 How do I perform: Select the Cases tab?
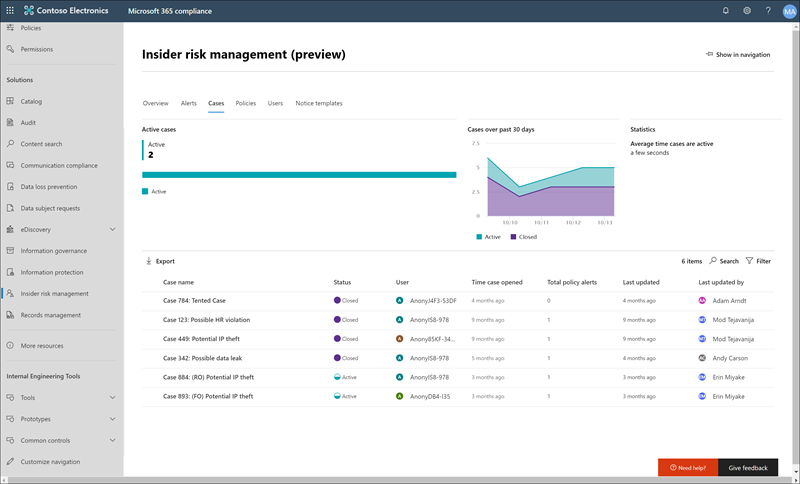[x=216, y=103]
